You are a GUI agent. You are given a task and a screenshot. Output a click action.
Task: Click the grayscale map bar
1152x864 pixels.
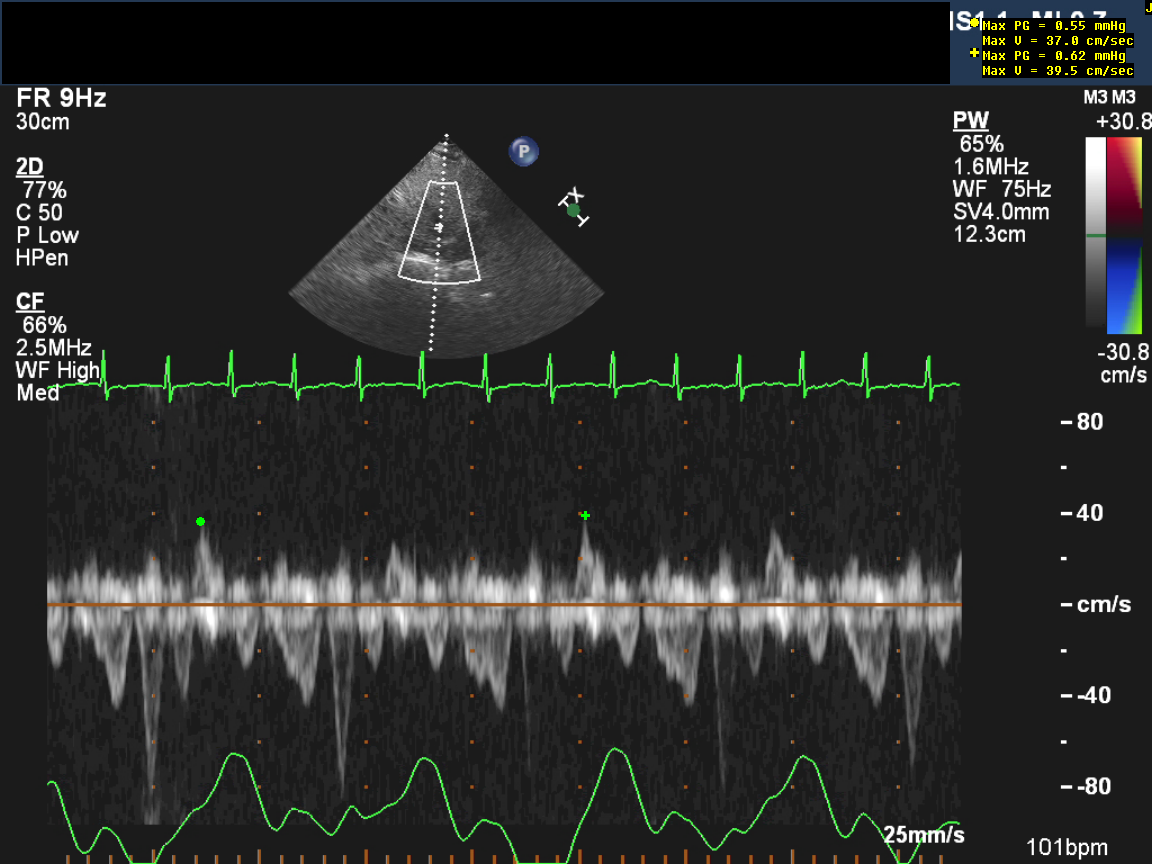(1096, 235)
